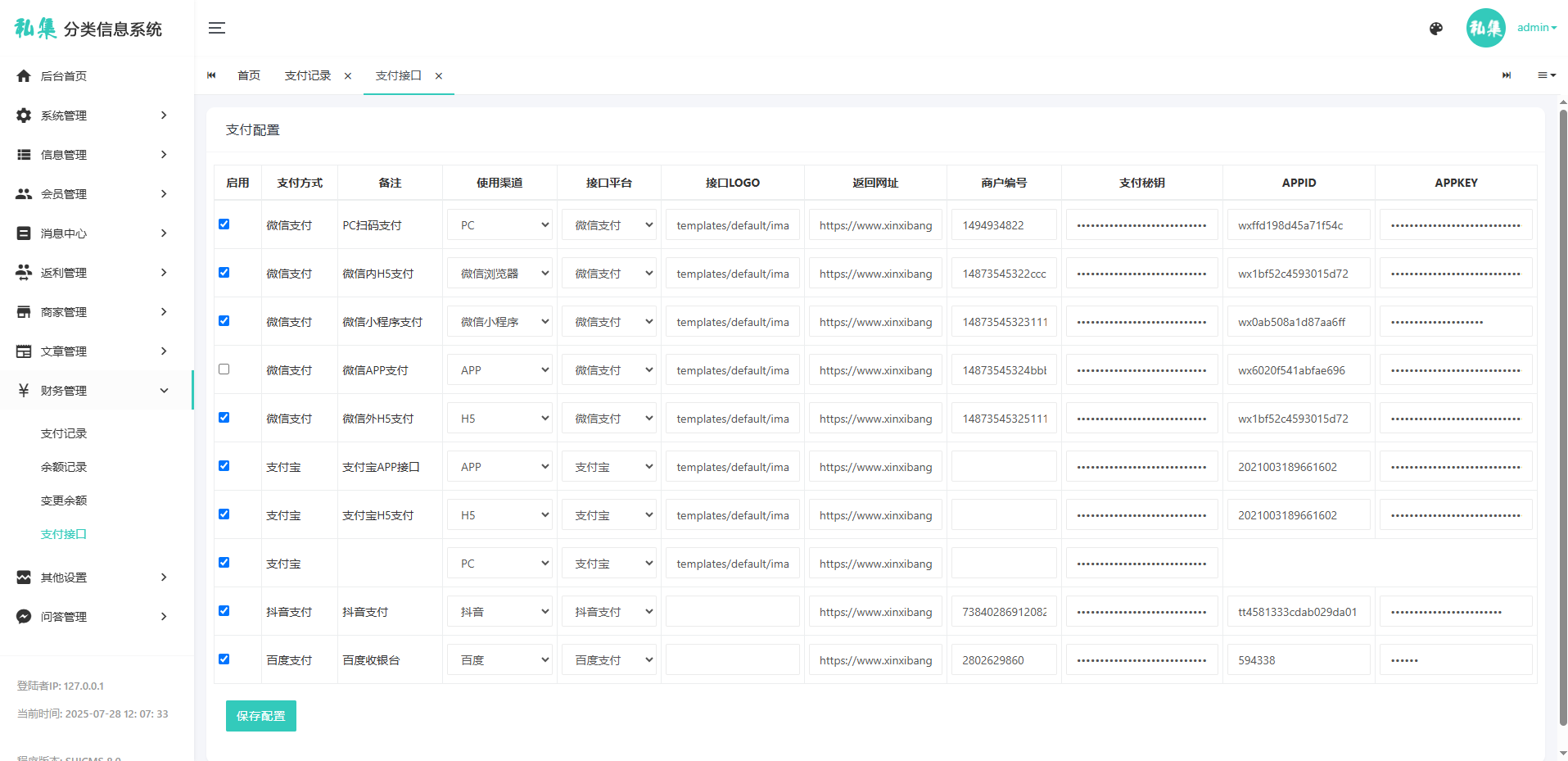The width and height of the screenshot is (1568, 761).
Task: Click the chat bubble icon for 问答管理
Action: click(x=24, y=617)
